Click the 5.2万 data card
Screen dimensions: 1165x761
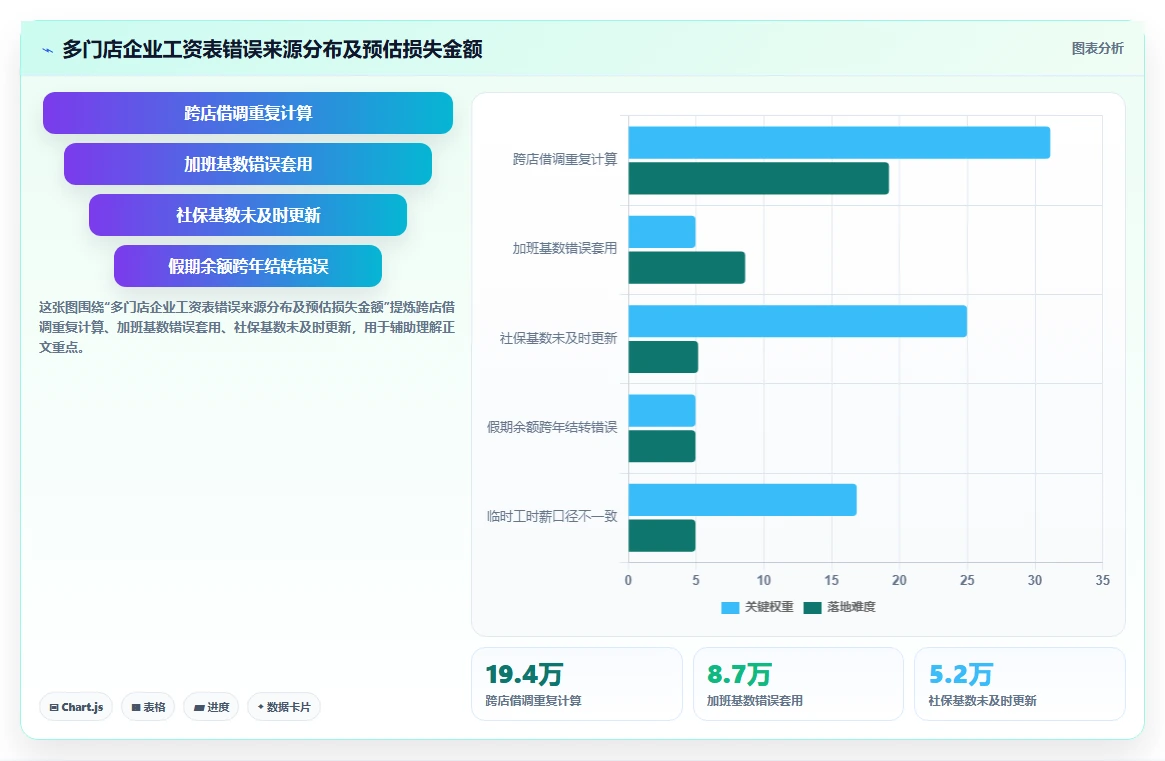tap(1019, 684)
